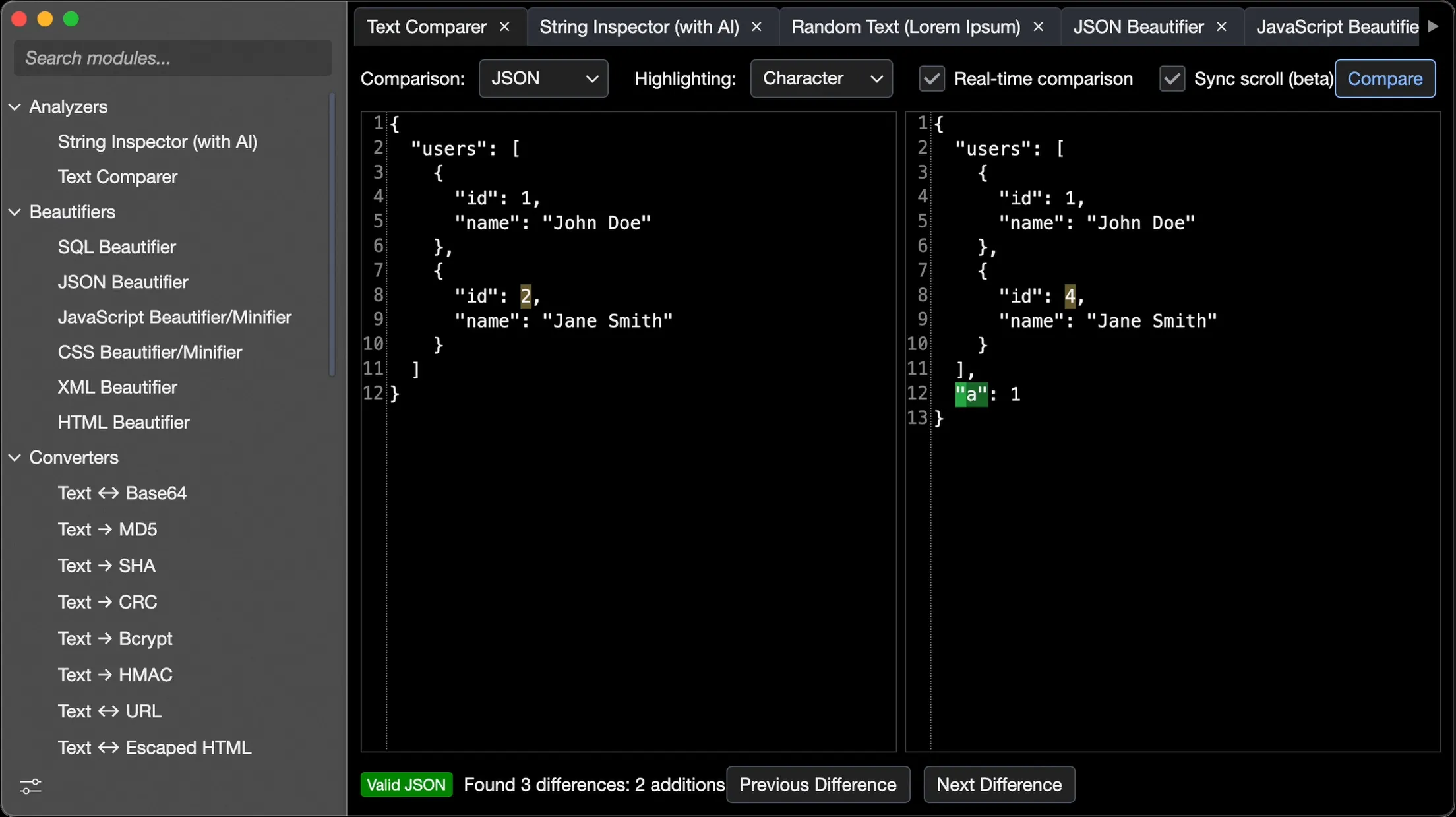Image resolution: width=1456 pixels, height=817 pixels.
Task: Disable Sync scroll (beta) checkbox
Action: click(x=1172, y=79)
